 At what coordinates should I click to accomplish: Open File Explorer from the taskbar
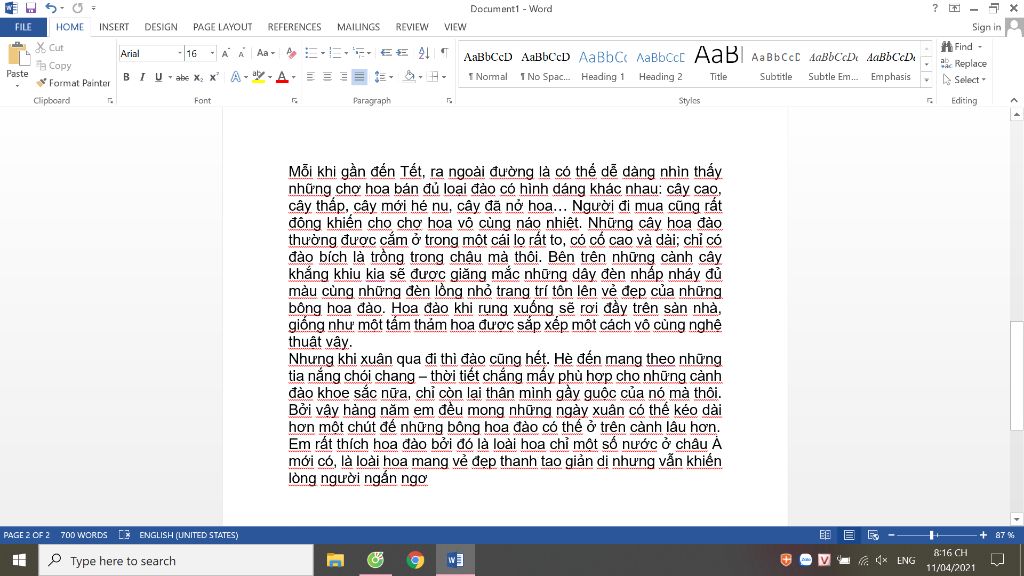(335, 560)
